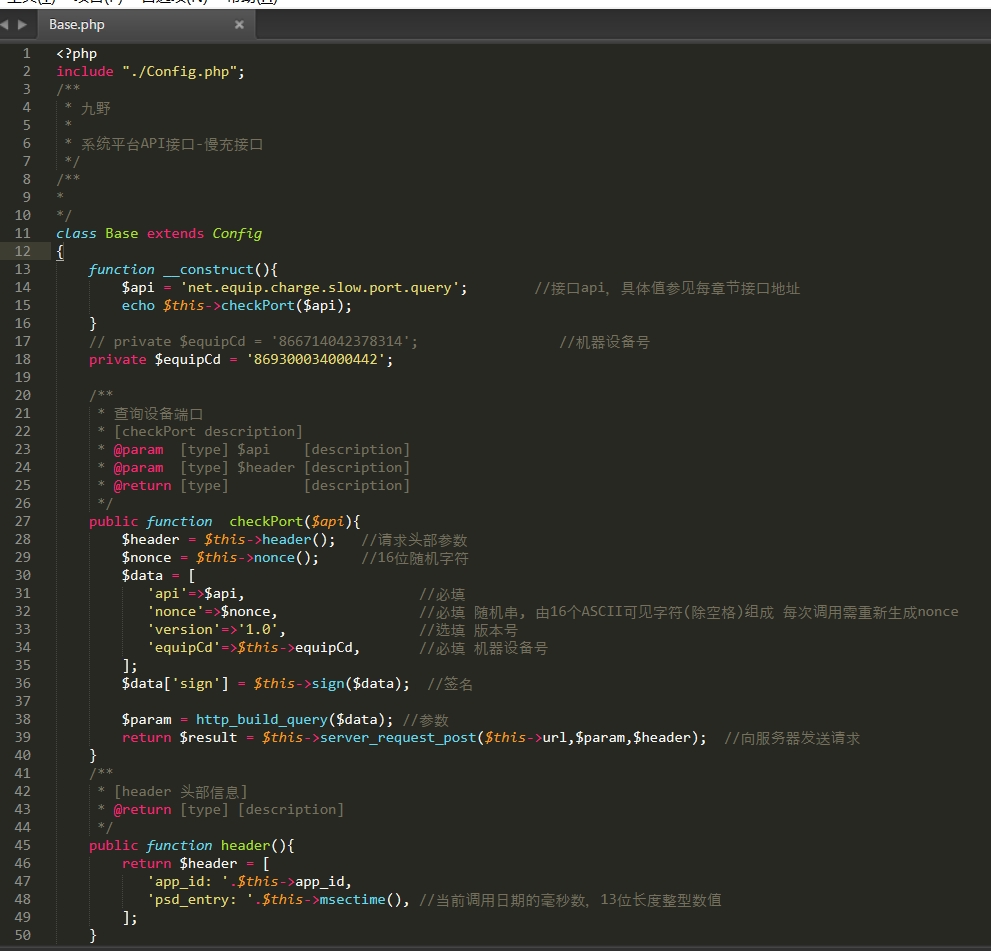Click the checkPort function definition name
Viewport: 991px width, 951px height.
point(266,521)
